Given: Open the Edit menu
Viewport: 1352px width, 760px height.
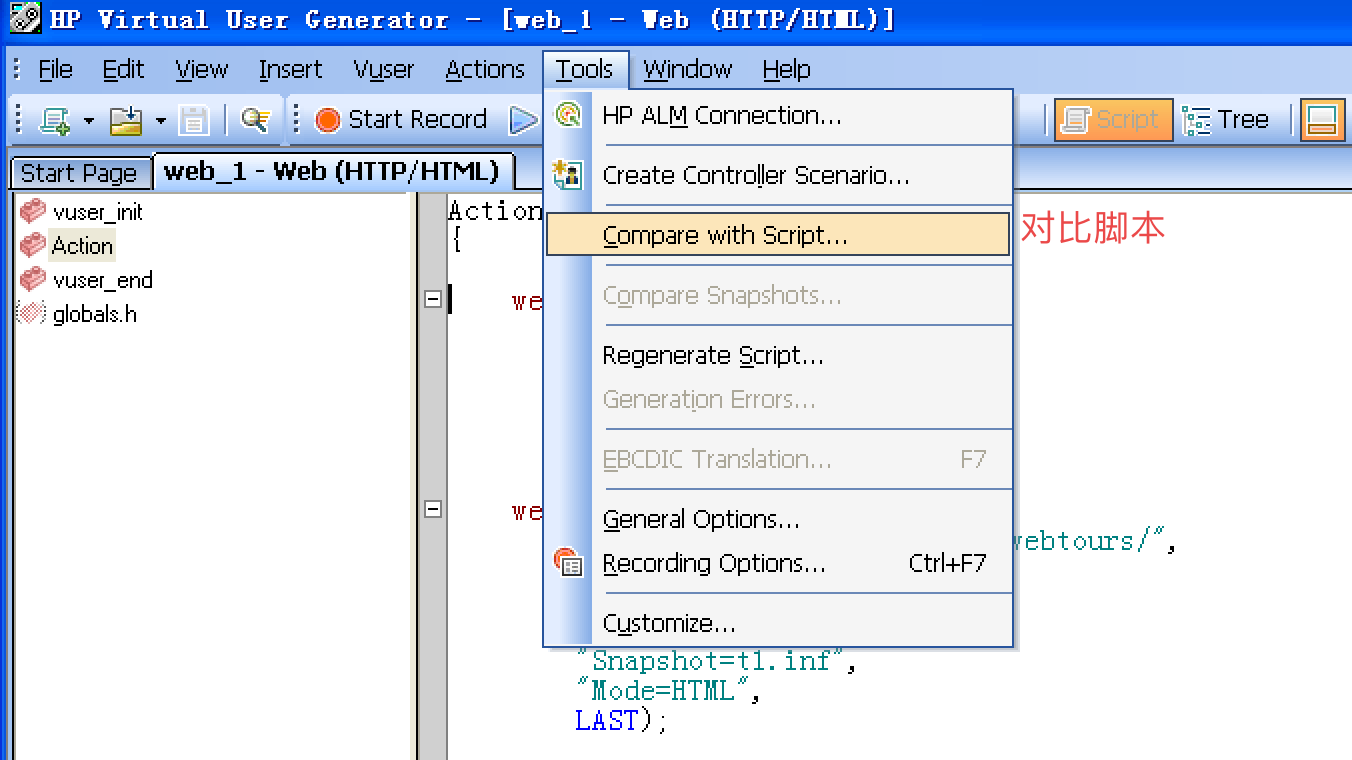Looking at the screenshot, I should coord(124,70).
